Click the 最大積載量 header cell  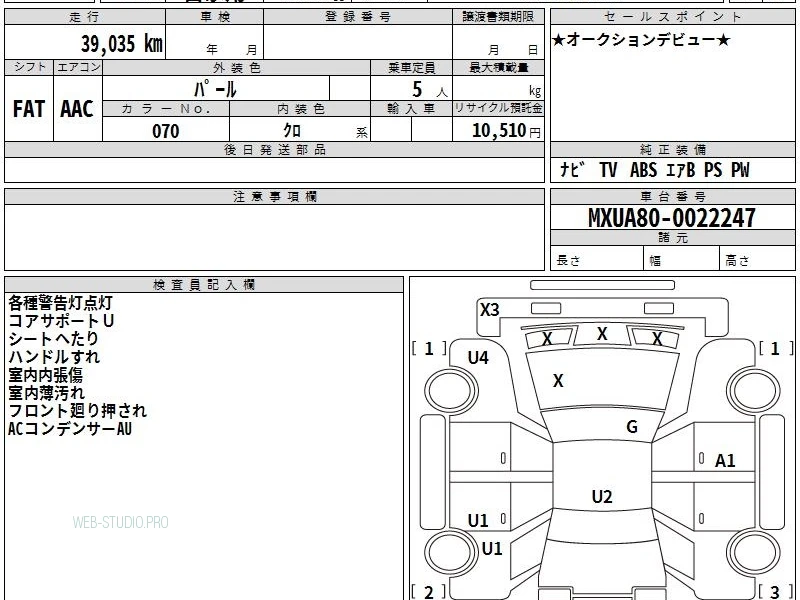pos(498,67)
